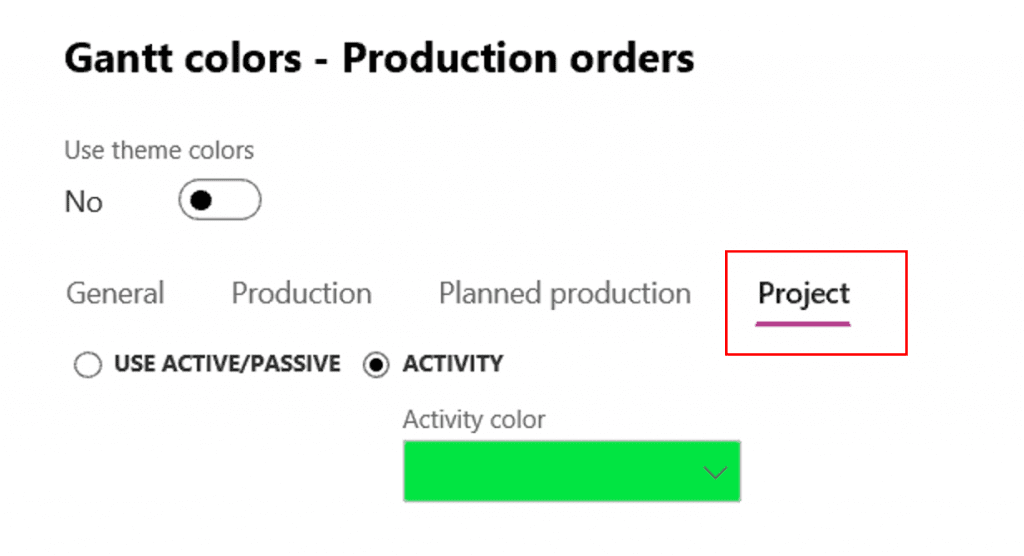Click the 'ACTIVITY' option text
The width and height of the screenshot is (1024, 556).
[x=452, y=365]
